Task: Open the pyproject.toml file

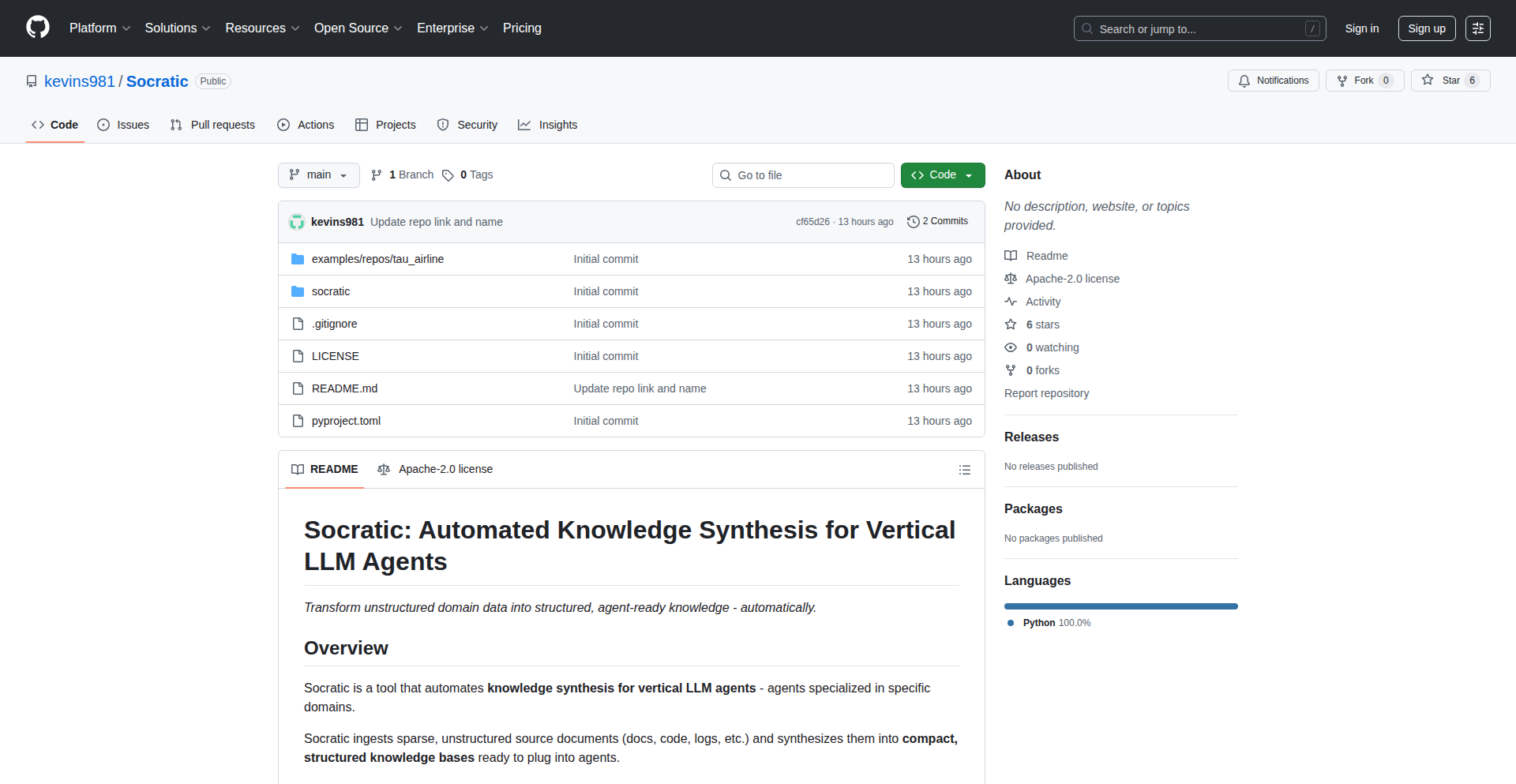Action: coord(346,421)
